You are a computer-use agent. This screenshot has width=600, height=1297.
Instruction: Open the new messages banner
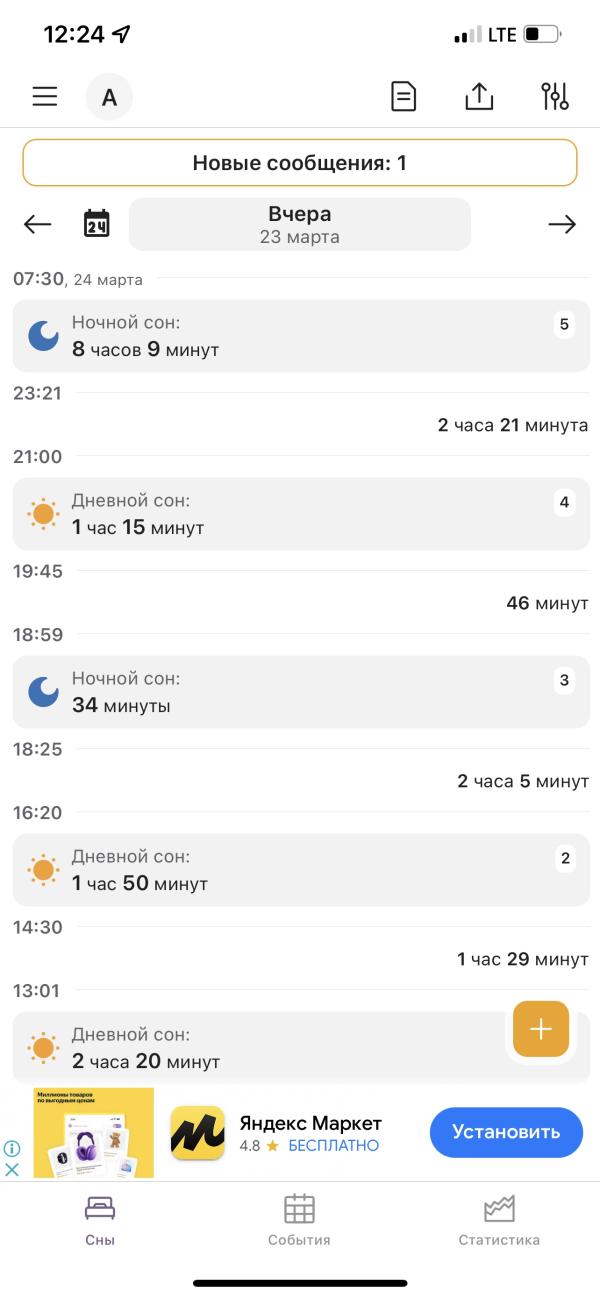300,163
